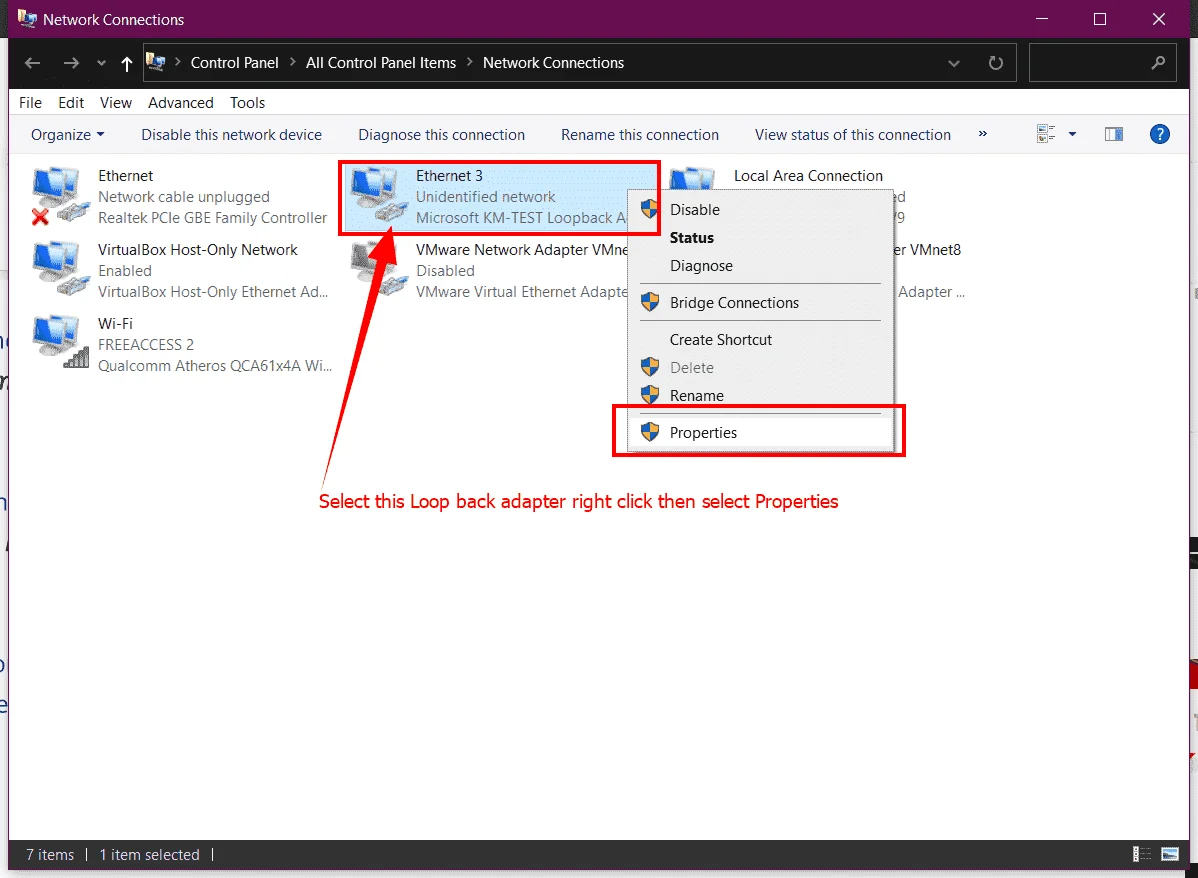
Task: Refresh the Network Connections view
Action: click(x=996, y=63)
